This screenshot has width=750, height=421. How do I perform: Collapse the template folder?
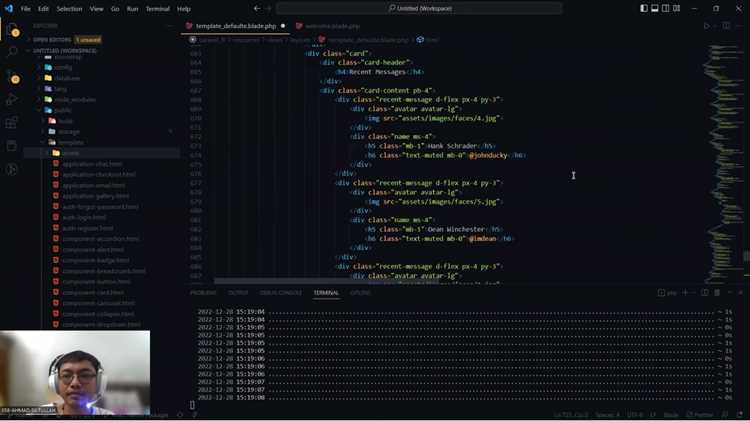coord(70,143)
